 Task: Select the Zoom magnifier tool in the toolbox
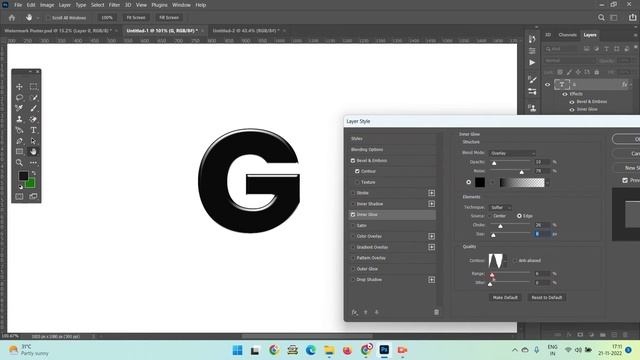click(19, 162)
